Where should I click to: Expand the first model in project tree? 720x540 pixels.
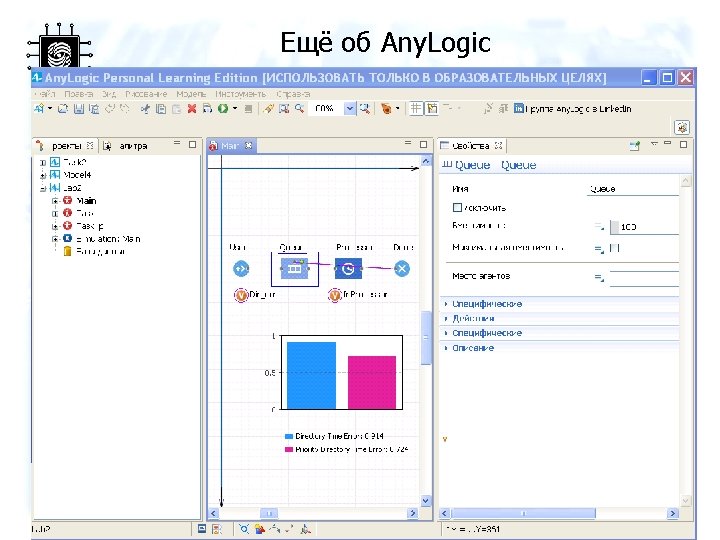(43, 163)
